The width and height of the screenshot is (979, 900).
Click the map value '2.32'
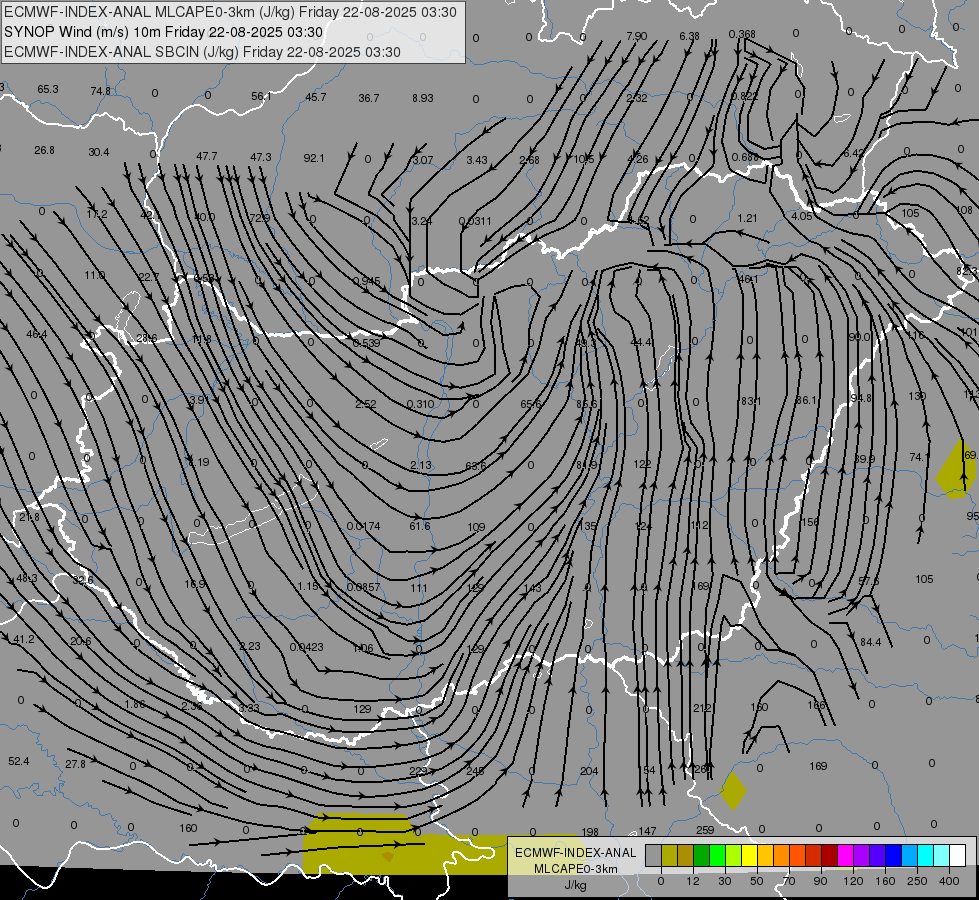pos(637,98)
